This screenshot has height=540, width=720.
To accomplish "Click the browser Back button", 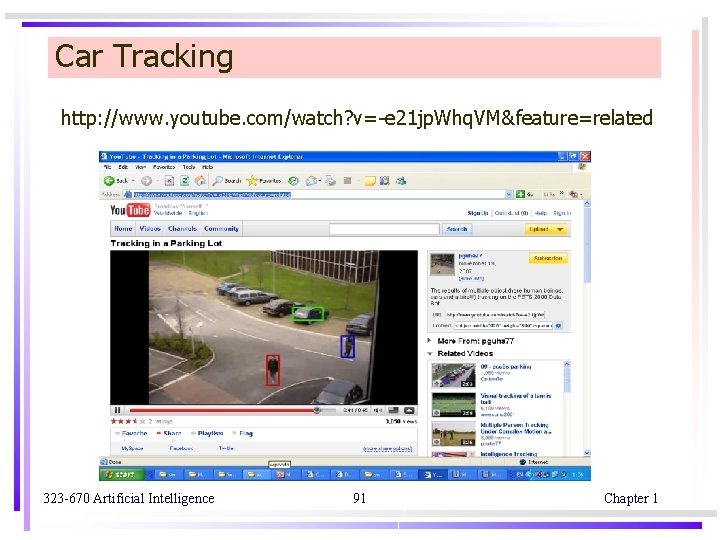I will (116, 181).
